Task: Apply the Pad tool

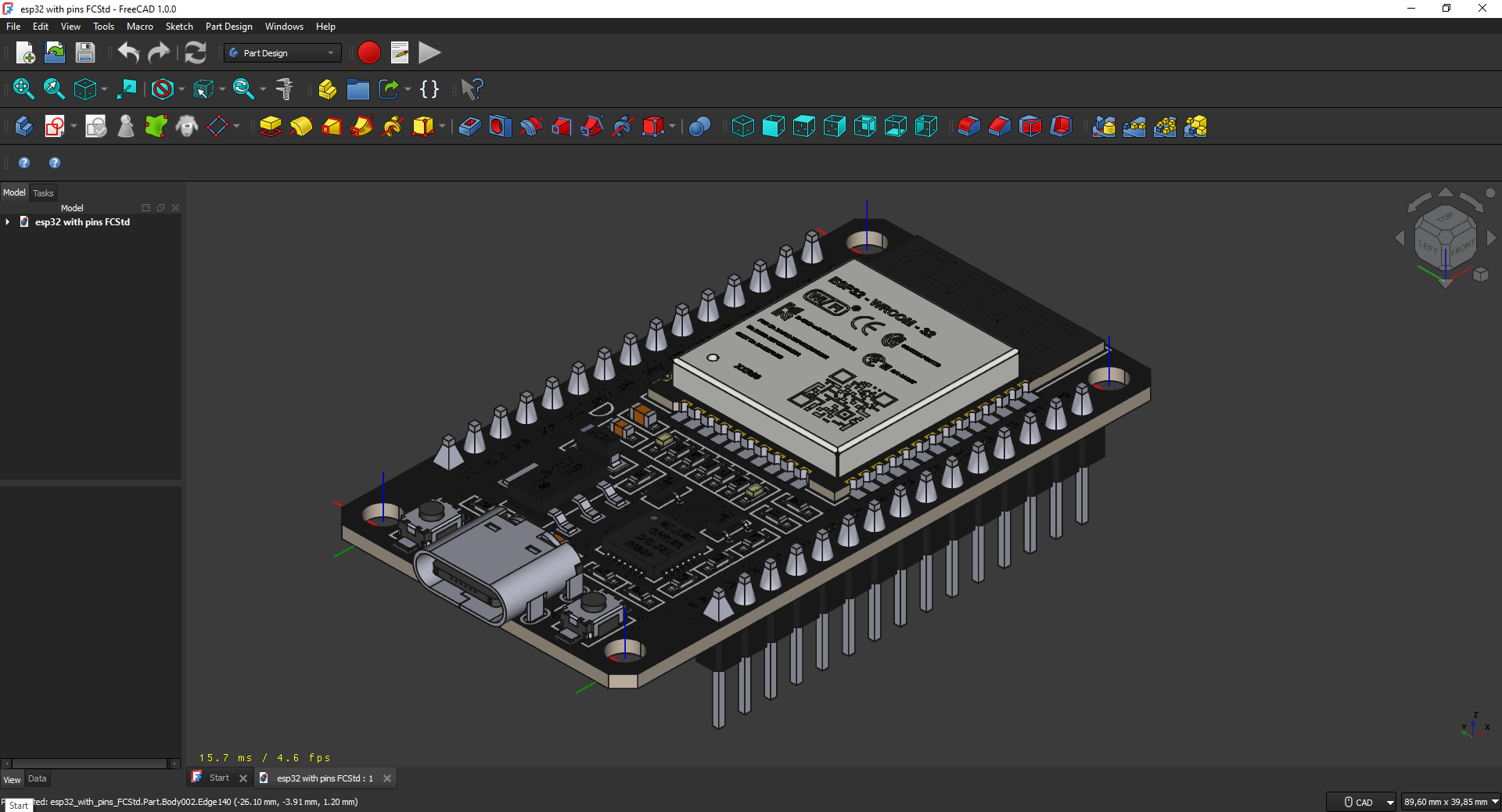Action: (x=271, y=126)
